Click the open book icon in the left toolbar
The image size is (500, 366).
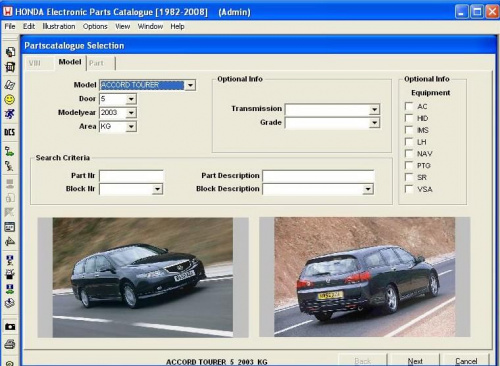(10, 85)
